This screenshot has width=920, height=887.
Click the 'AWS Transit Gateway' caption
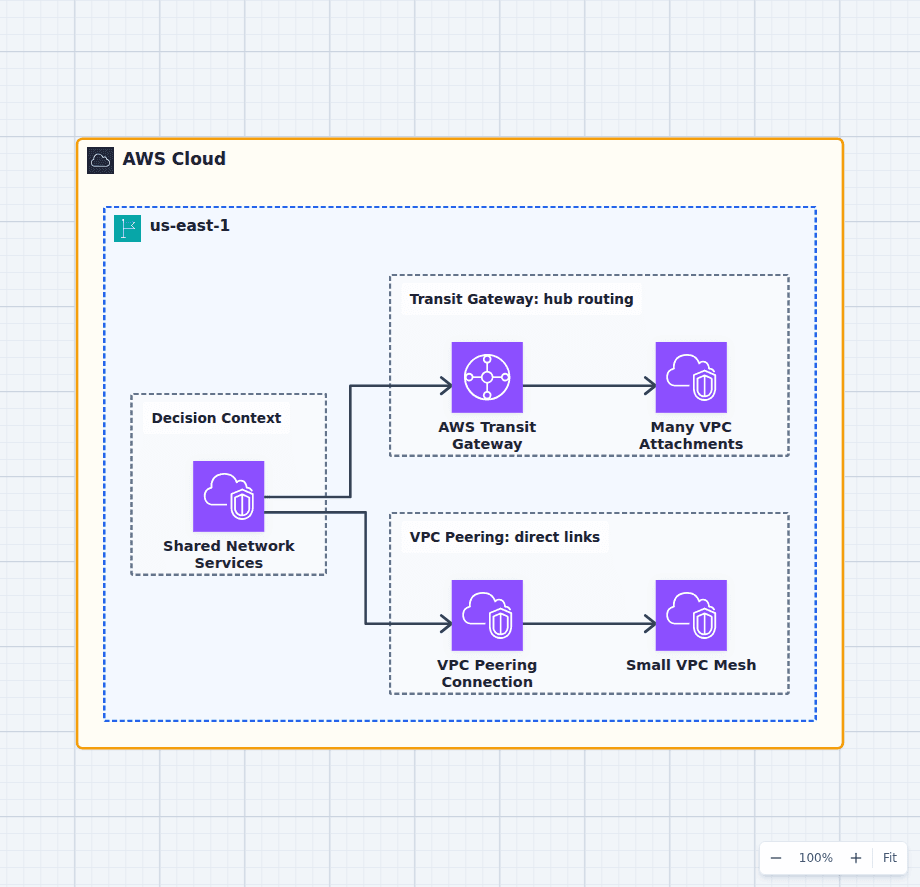coord(487,435)
